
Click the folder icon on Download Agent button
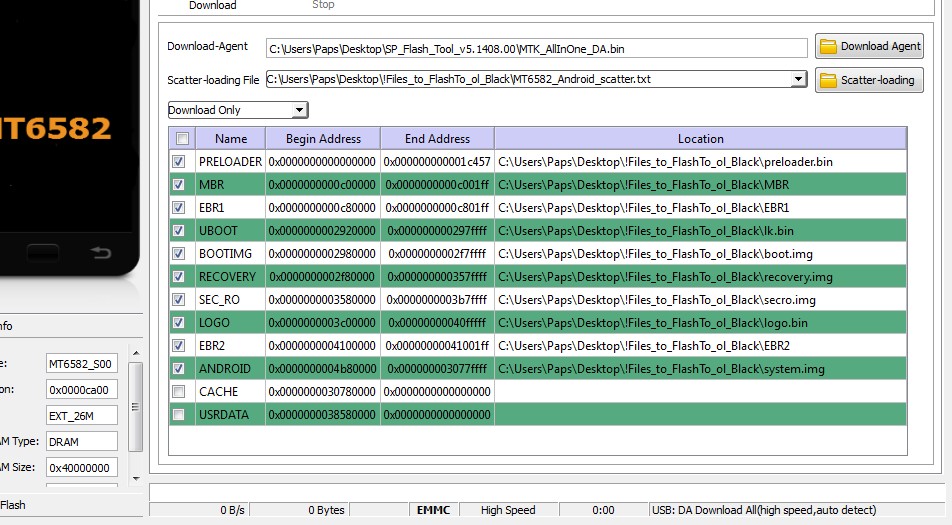[828, 46]
